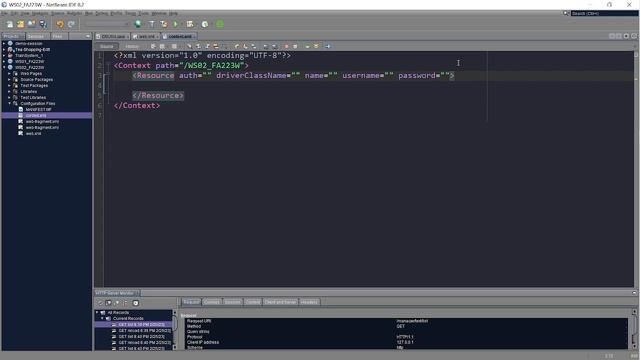Run the project with green play icon
640x360 pixels.
[x=176, y=24]
